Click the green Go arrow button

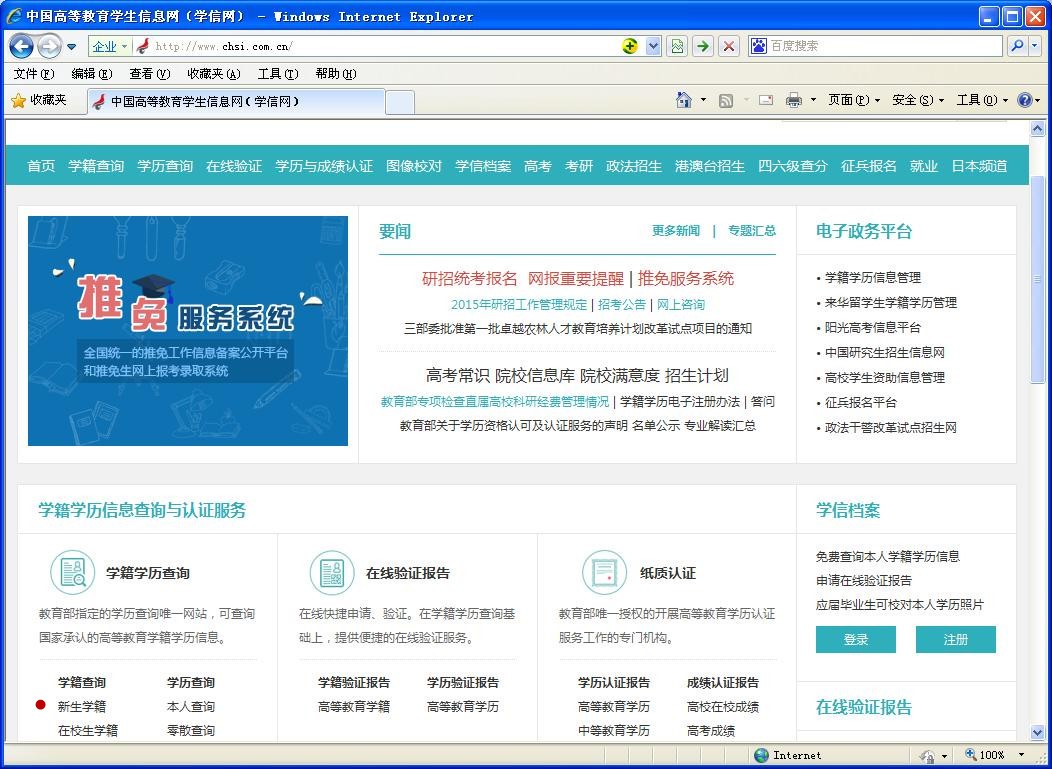pyautogui.click(x=703, y=46)
